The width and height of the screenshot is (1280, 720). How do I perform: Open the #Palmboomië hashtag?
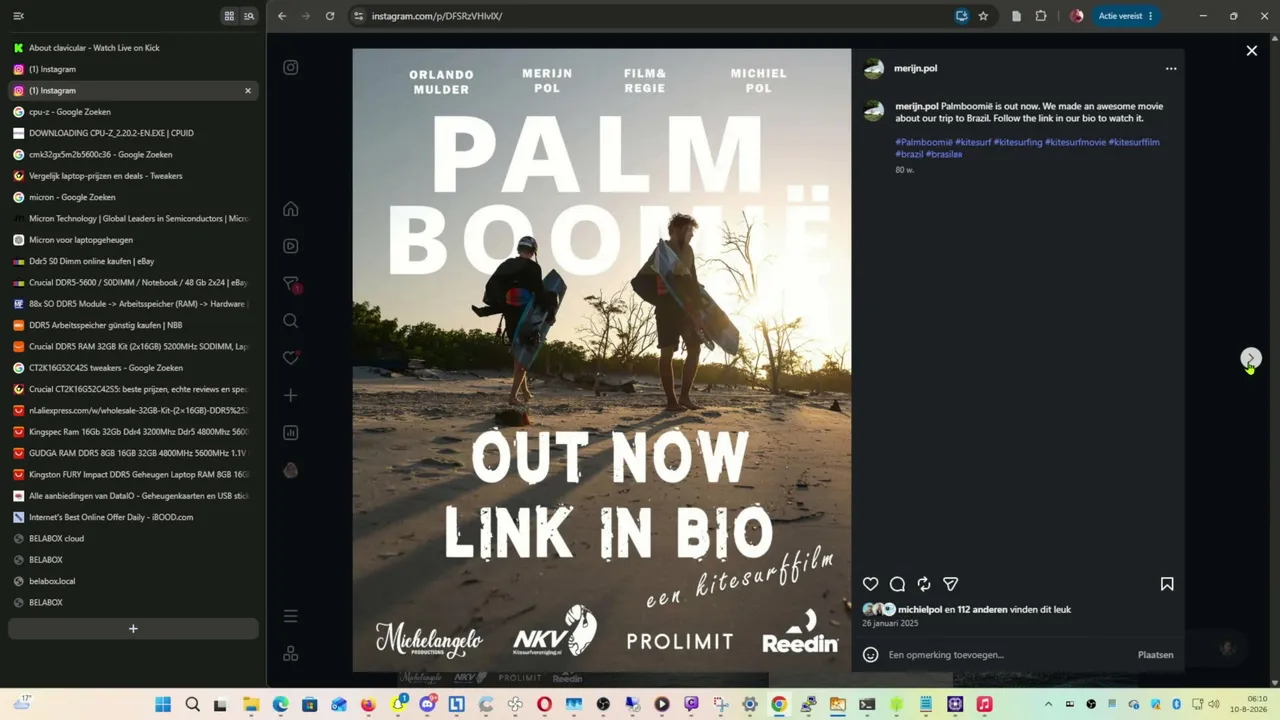(923, 142)
